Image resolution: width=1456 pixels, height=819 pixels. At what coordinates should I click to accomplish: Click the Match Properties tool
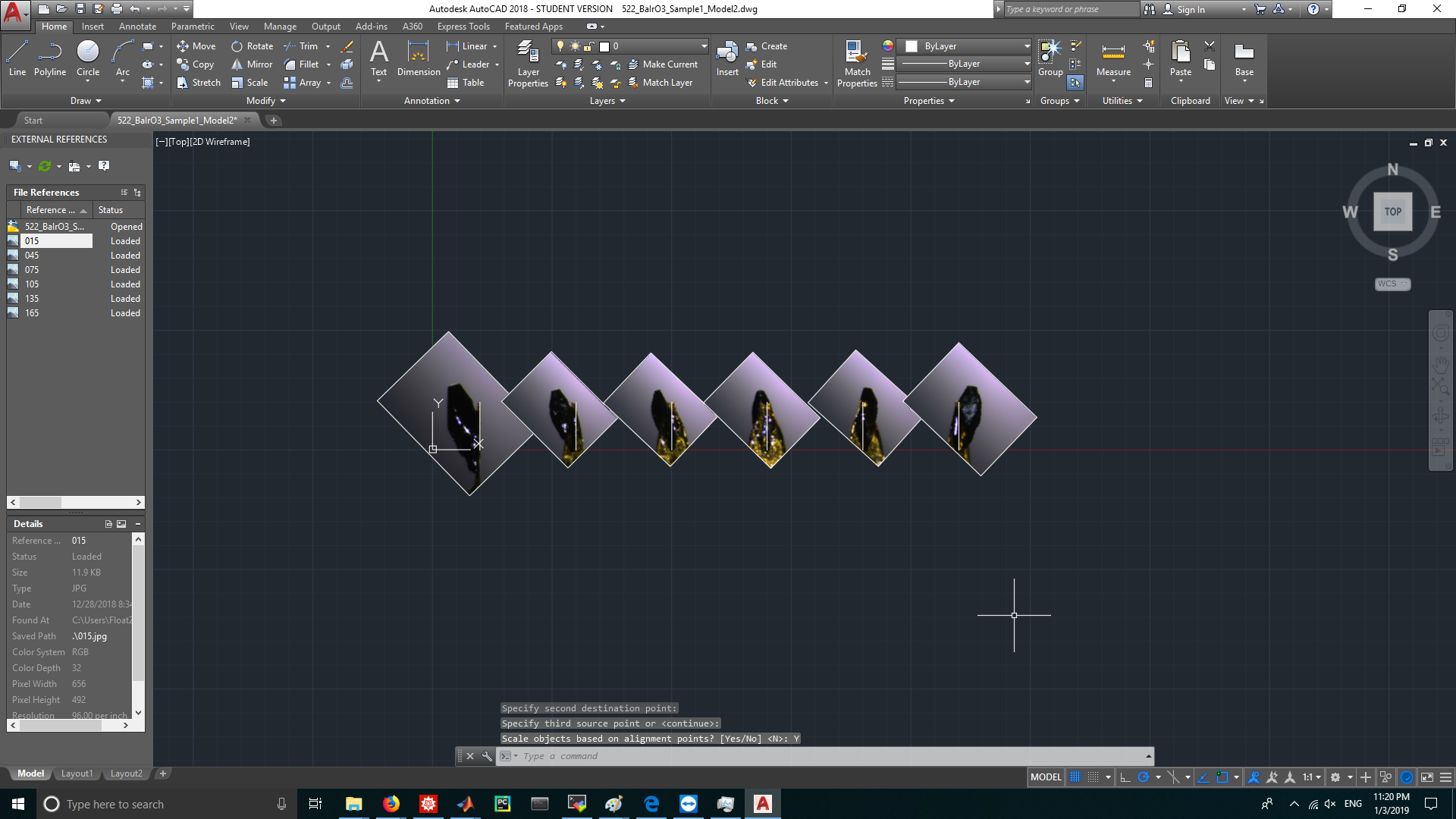tap(857, 64)
